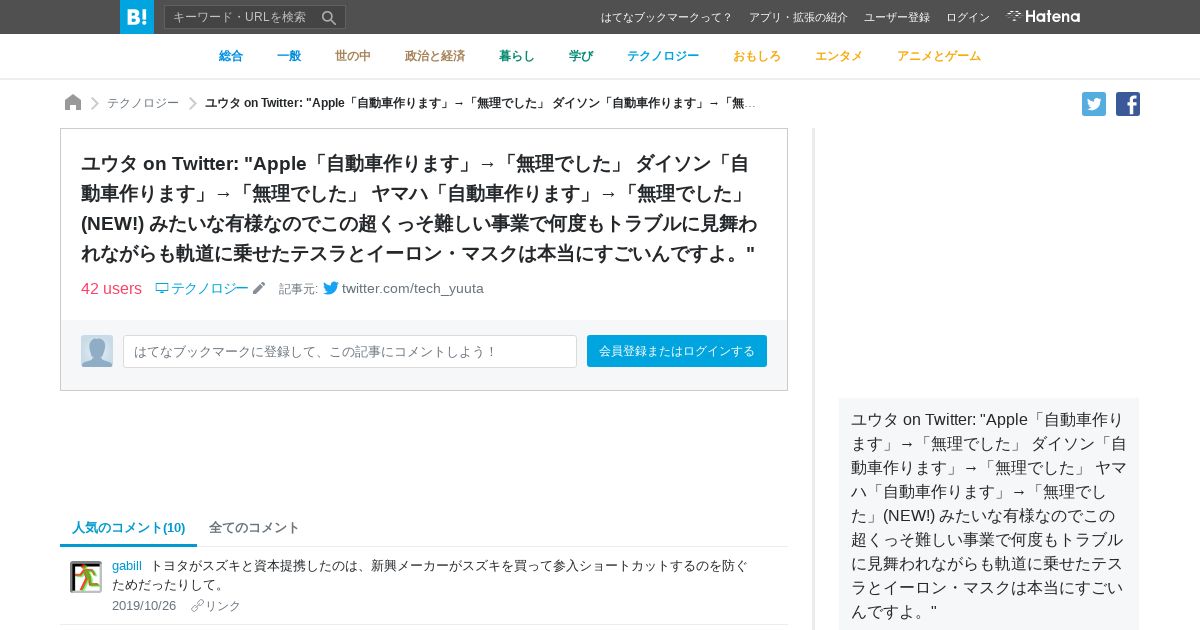
Task: Click the 42 users count link
Action: click(x=111, y=288)
